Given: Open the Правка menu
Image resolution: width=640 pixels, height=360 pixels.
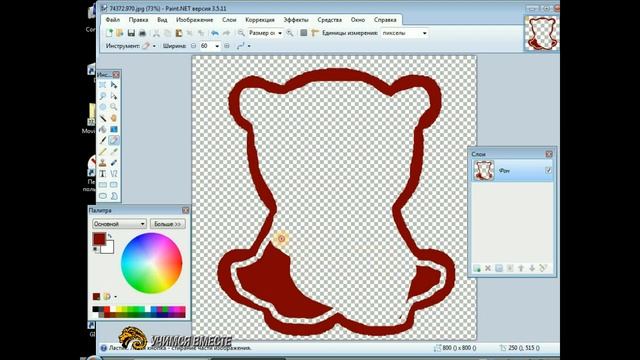Looking at the screenshot, I should pyautogui.click(x=138, y=20).
